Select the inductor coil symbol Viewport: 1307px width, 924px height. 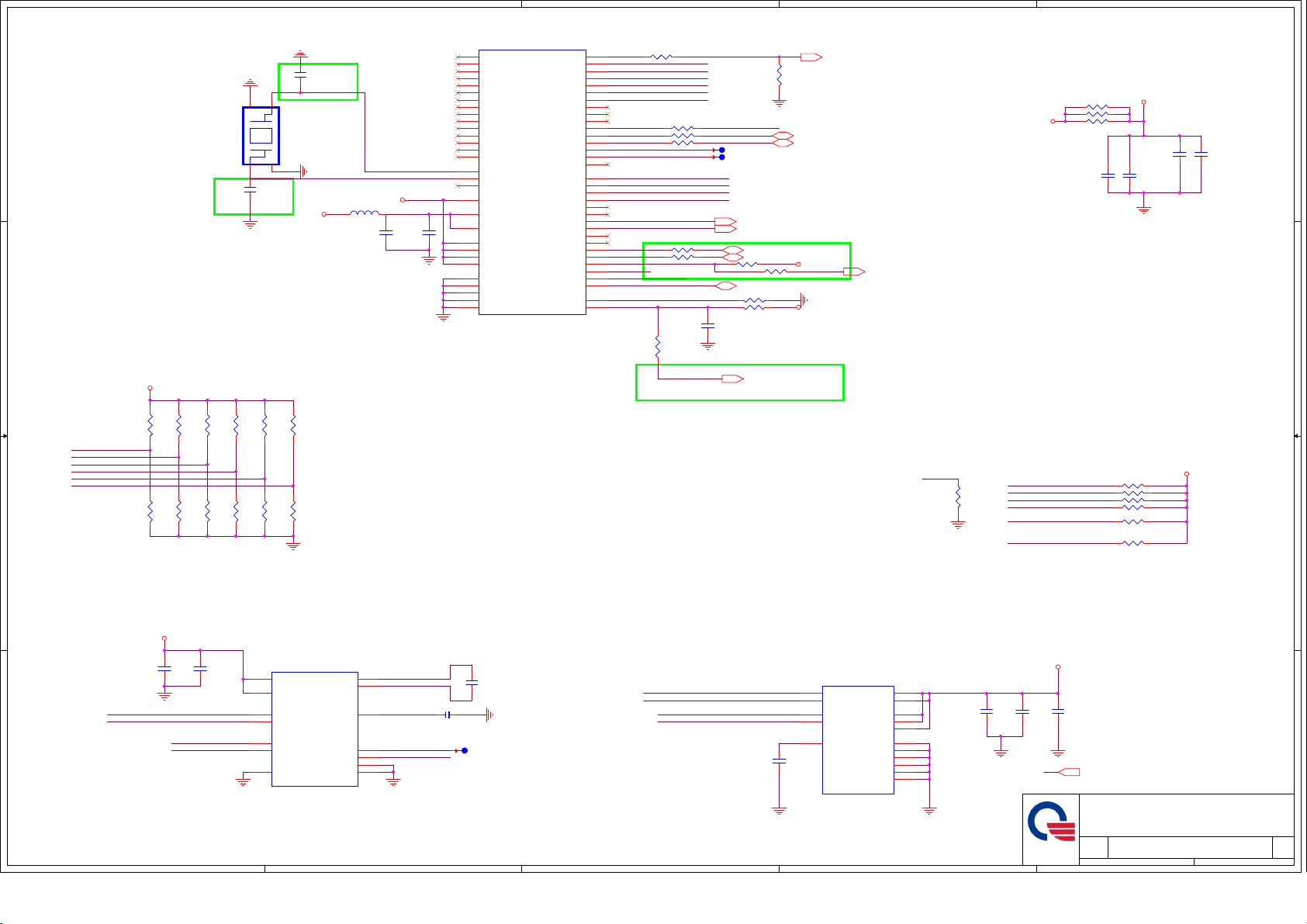tap(365, 213)
